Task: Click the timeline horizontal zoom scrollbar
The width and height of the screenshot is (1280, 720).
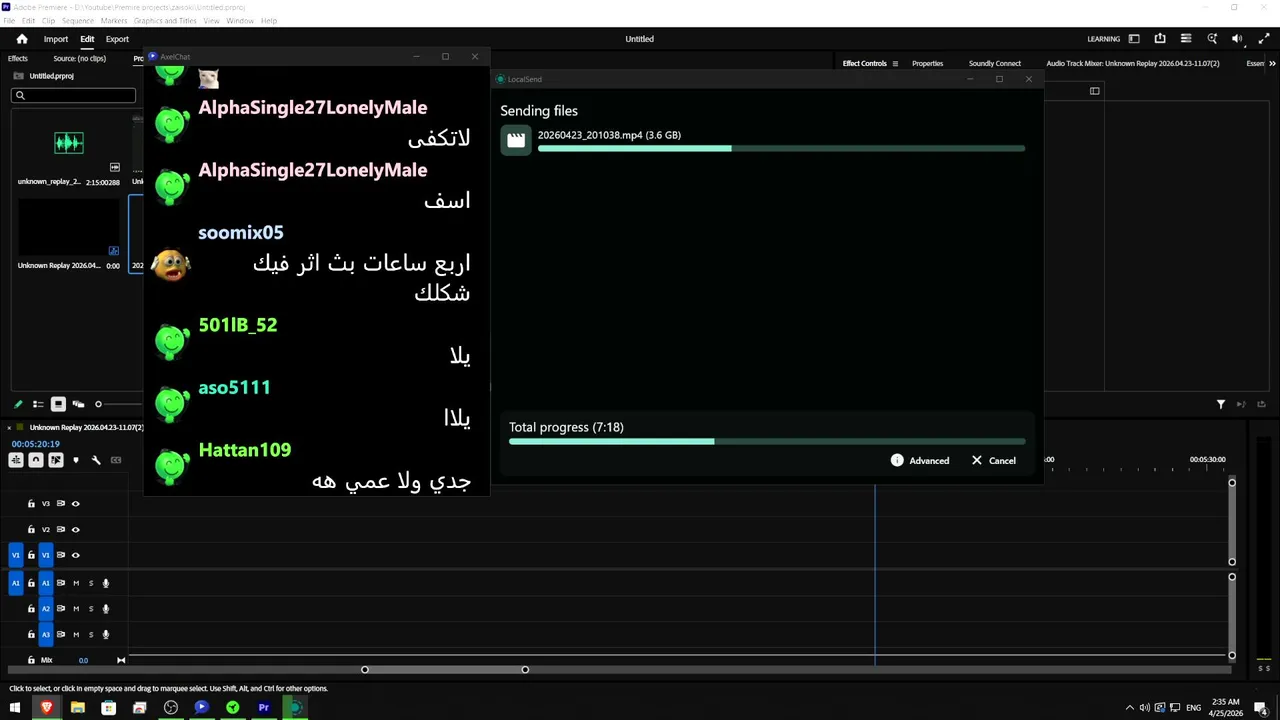Action: [445, 669]
